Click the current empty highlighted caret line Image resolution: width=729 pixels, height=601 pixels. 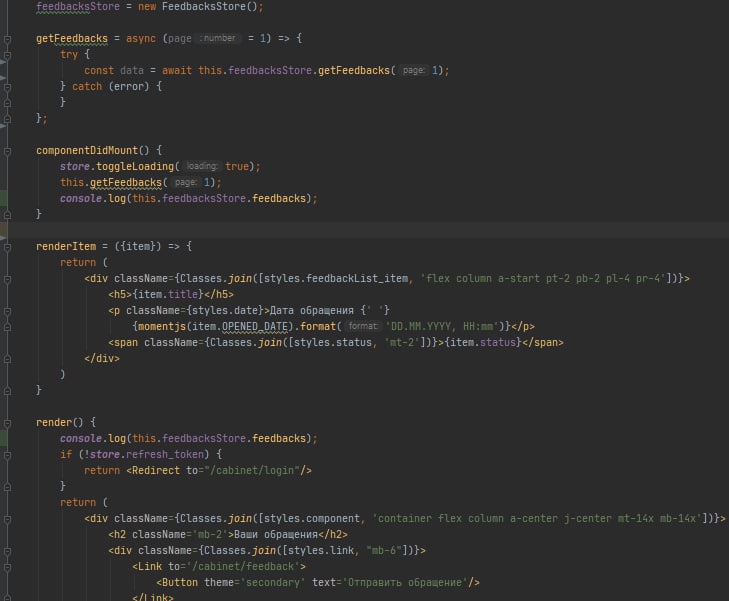click(368, 230)
